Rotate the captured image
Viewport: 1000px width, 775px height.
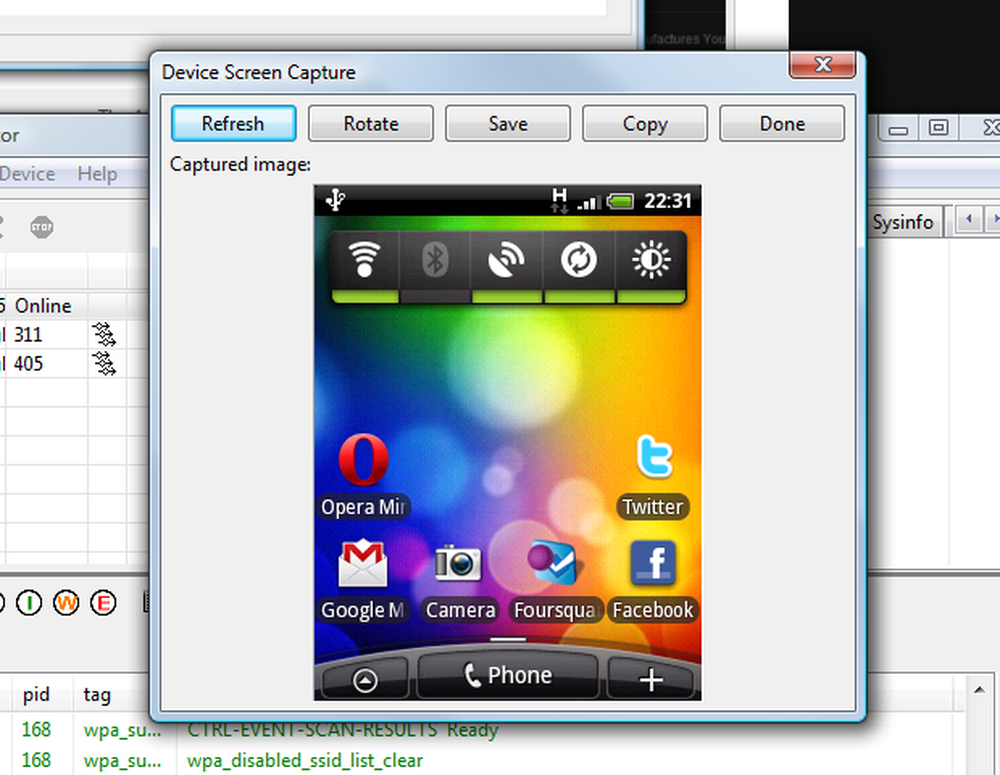(371, 123)
